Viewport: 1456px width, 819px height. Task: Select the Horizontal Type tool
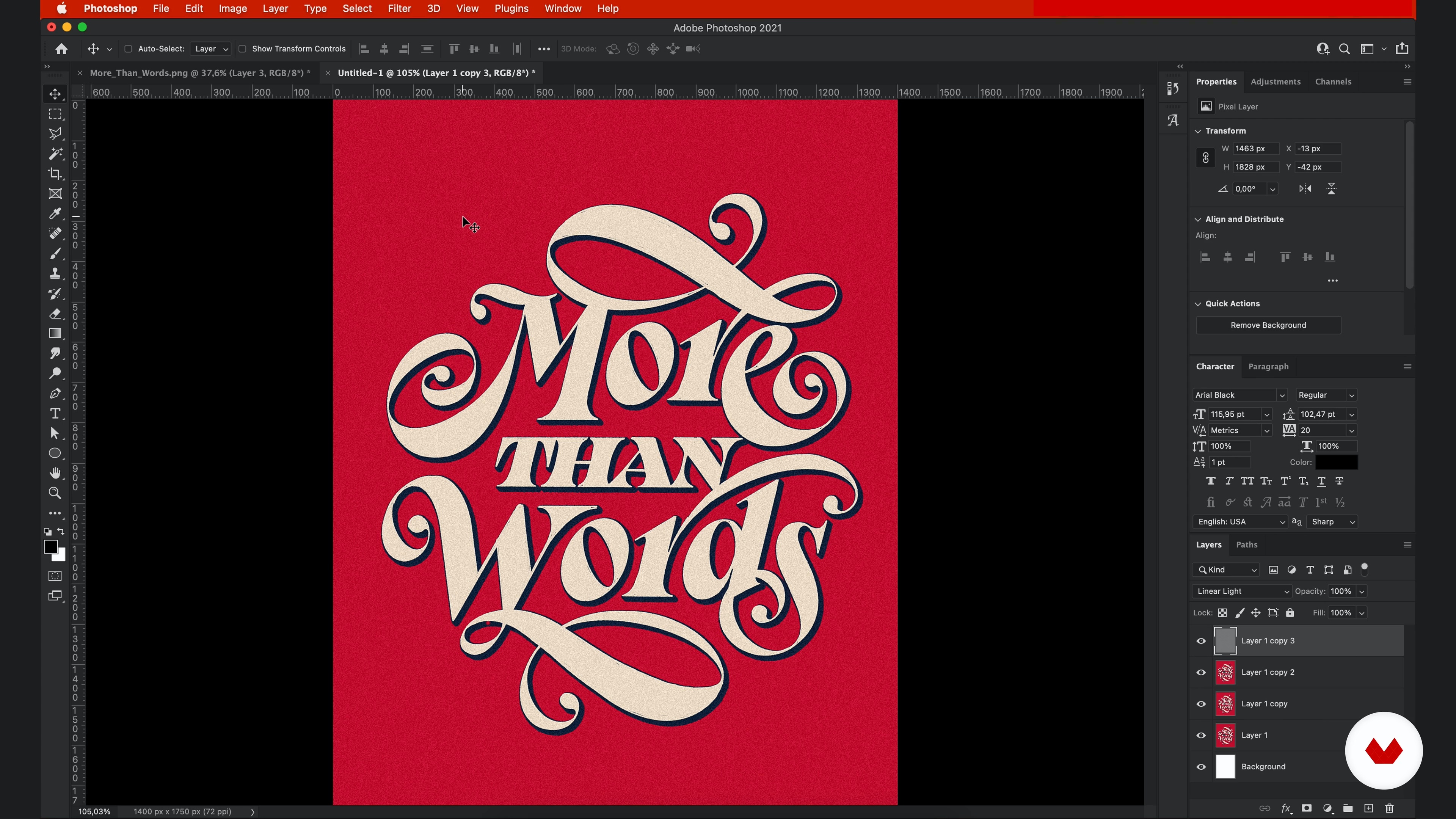[55, 413]
